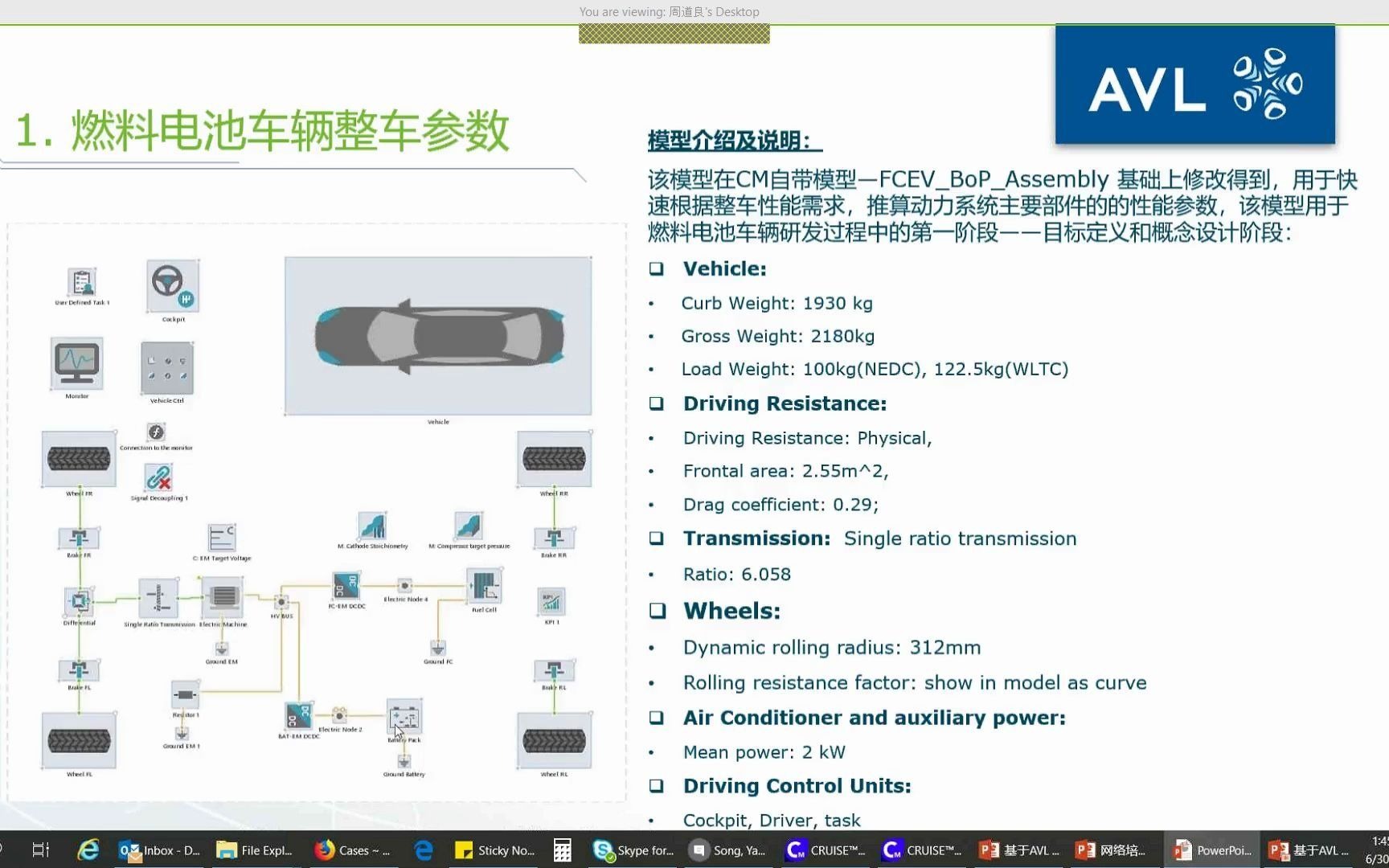
Task: Switch to the Outlook Inbox taskbar item
Action: click(159, 850)
